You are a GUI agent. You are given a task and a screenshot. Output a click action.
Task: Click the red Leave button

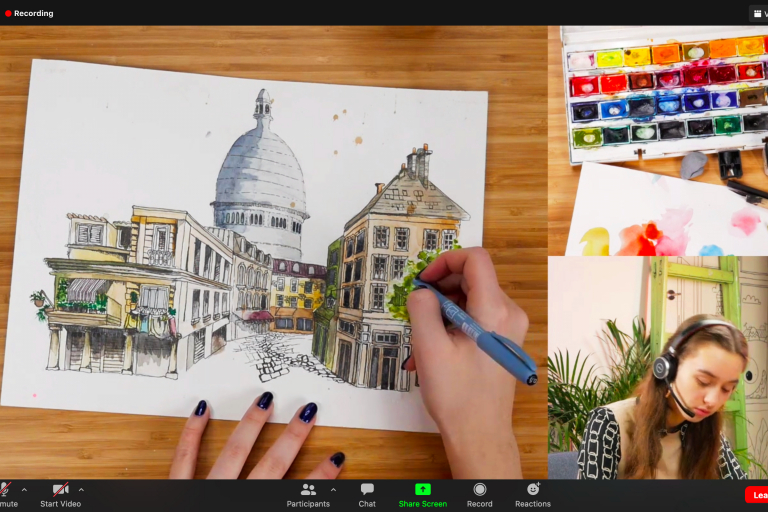tap(758, 495)
